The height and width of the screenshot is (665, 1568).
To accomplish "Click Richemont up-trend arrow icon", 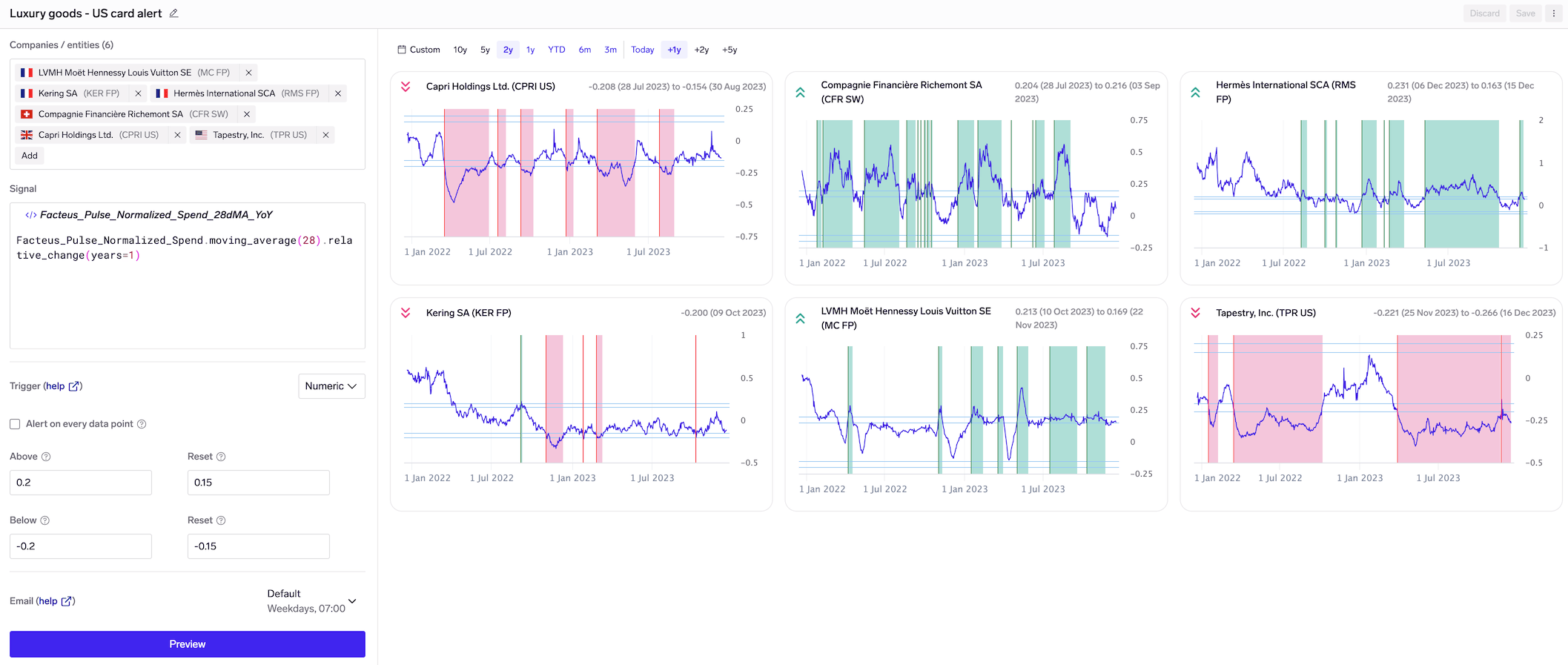I will coord(801,93).
